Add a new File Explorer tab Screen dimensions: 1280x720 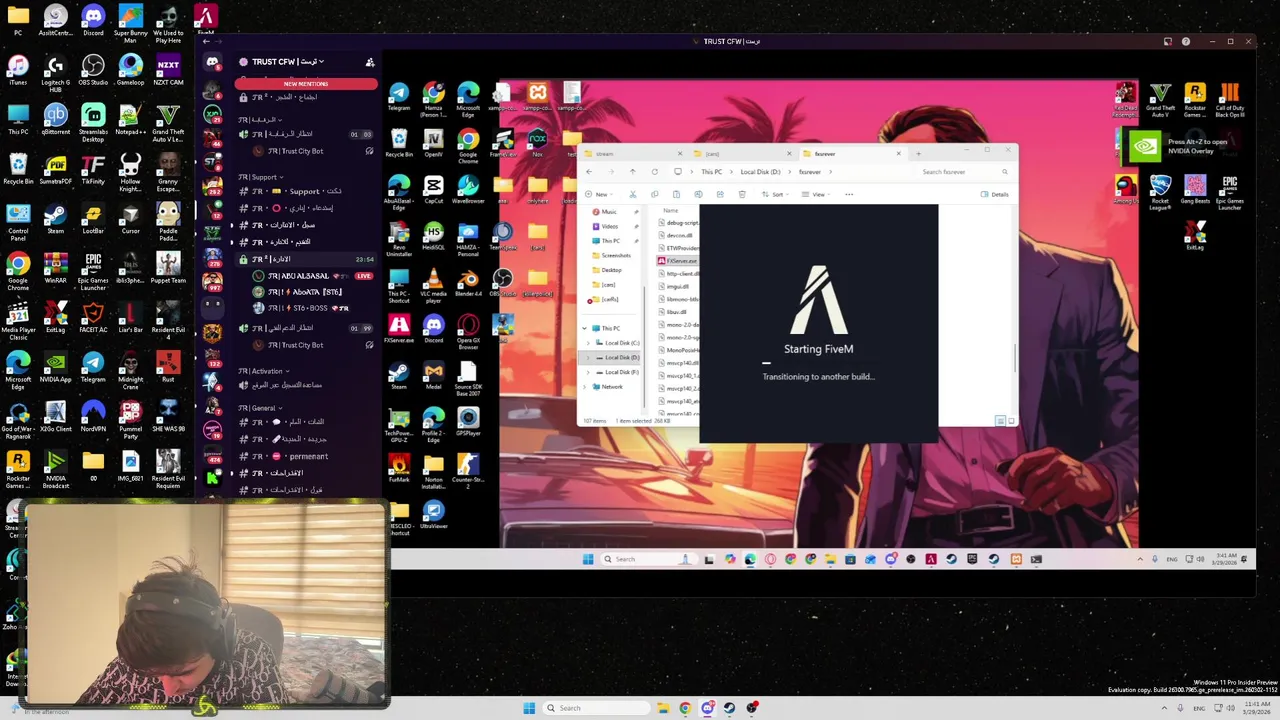[x=918, y=154]
